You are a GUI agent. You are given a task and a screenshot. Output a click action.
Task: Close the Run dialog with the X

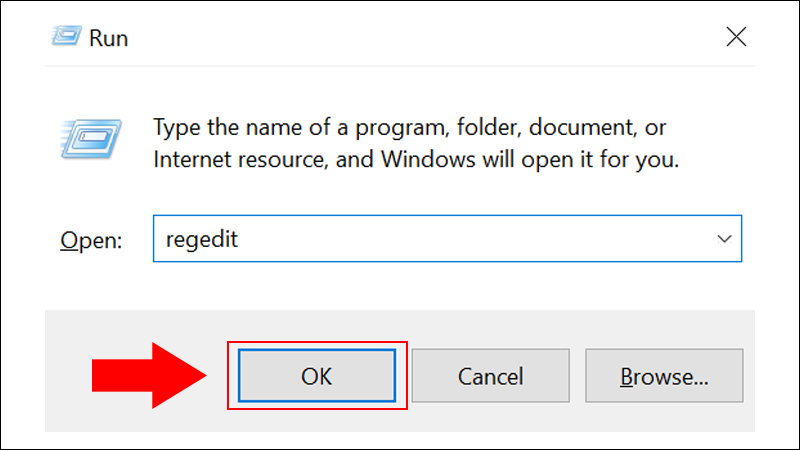coord(736,37)
